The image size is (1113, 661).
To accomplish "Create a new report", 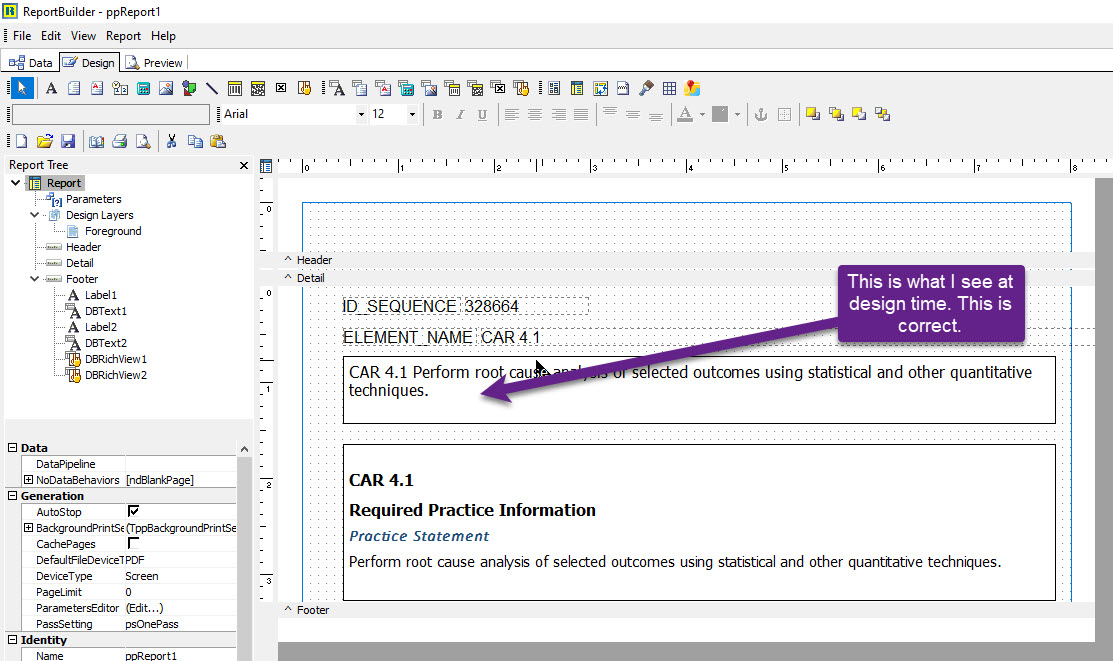I will [x=21, y=141].
